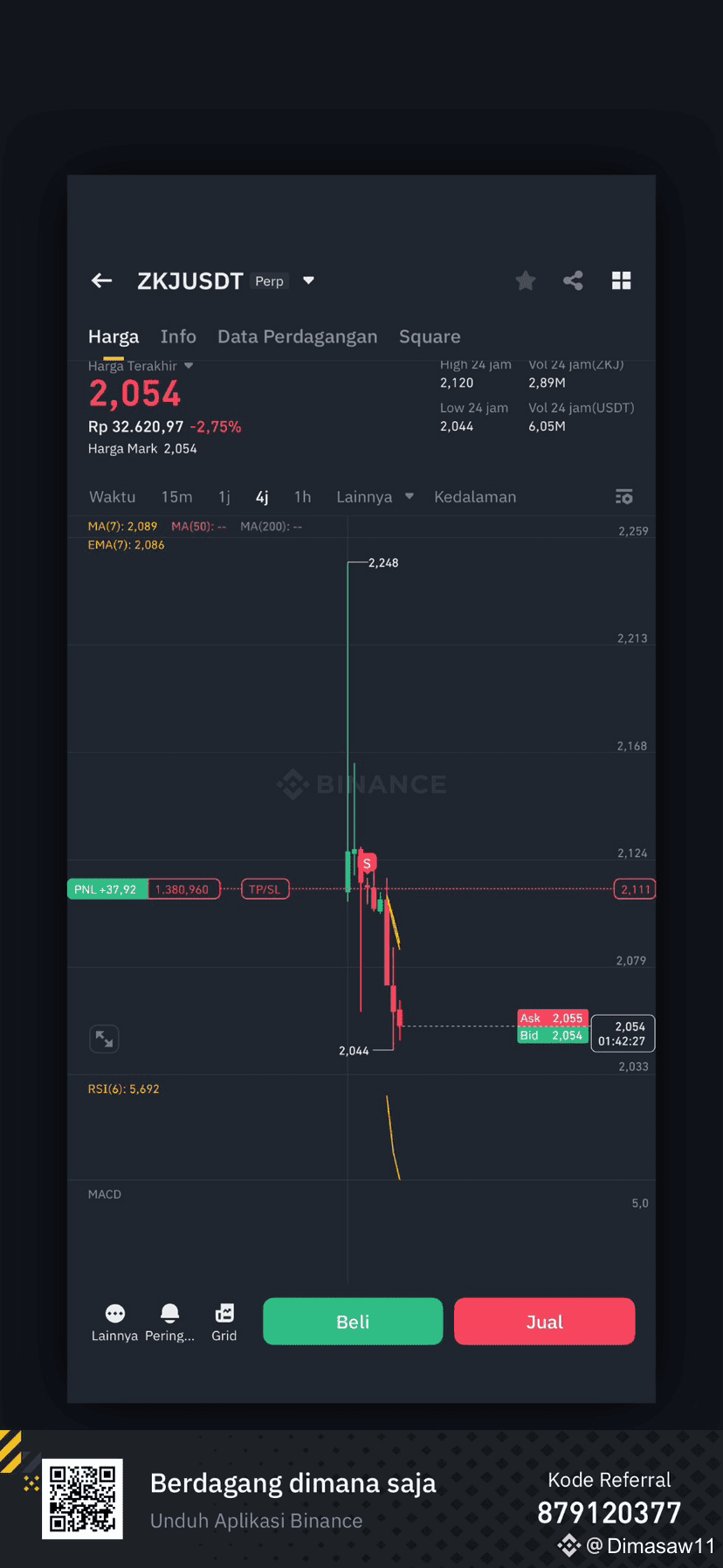Select the 15m timeframe
This screenshot has width=723, height=1568.
tap(176, 497)
